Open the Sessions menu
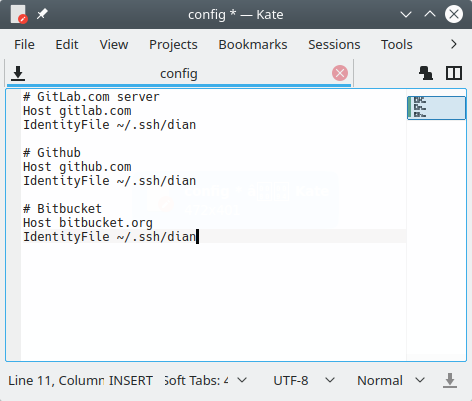Screen dimensions: 472x401 tap(334, 44)
